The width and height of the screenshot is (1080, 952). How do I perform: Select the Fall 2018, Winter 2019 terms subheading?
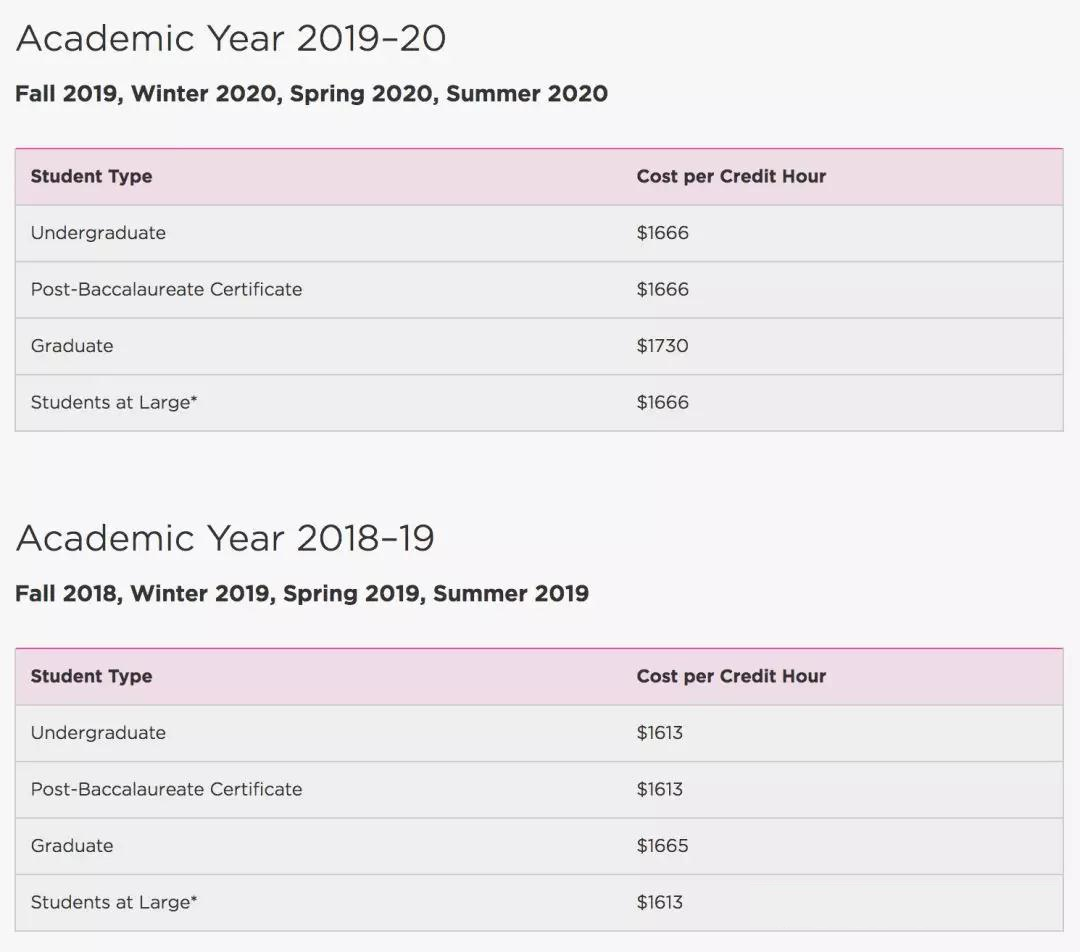(x=302, y=594)
